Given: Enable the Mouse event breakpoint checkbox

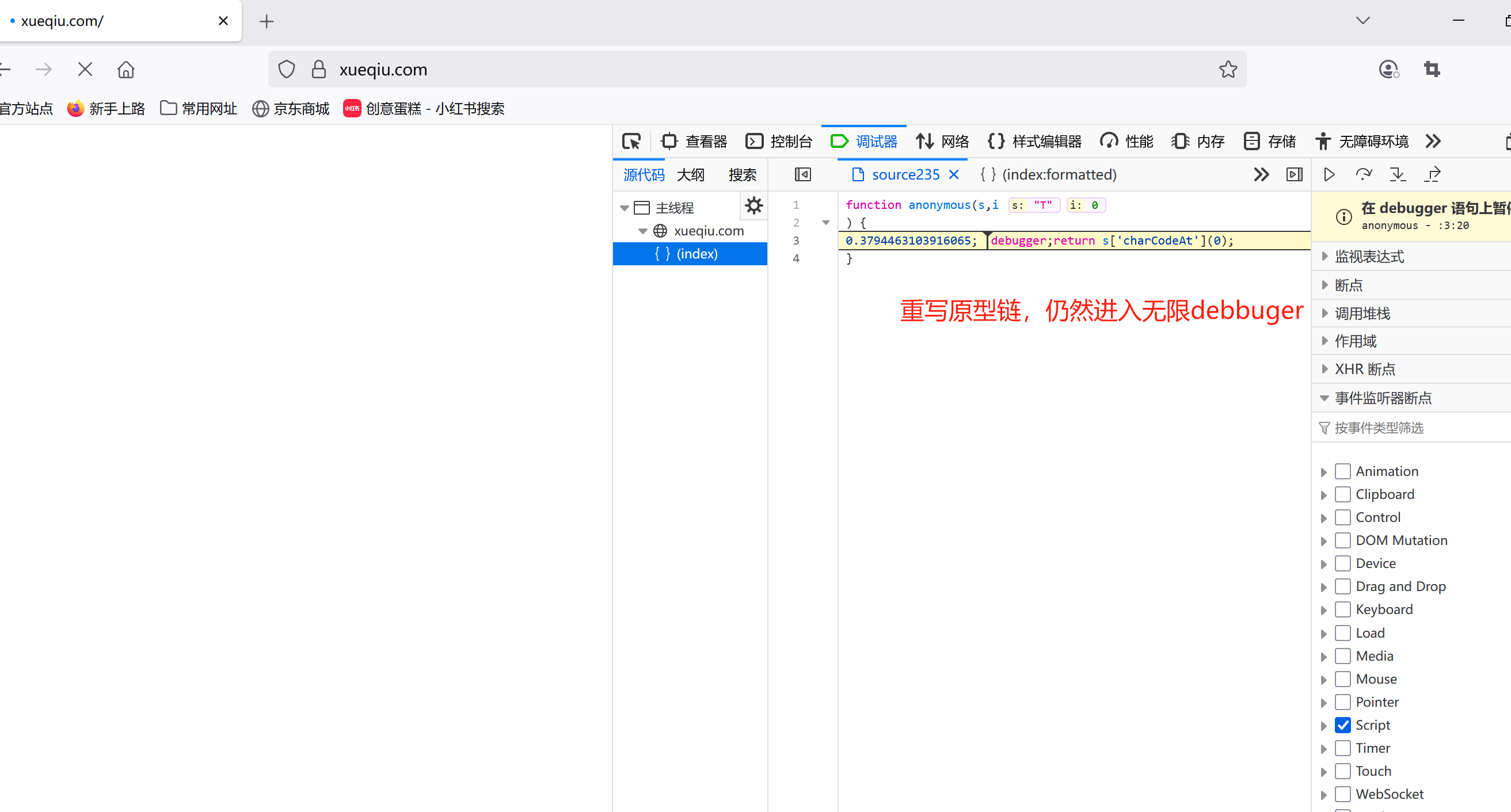Looking at the screenshot, I should (x=1343, y=679).
